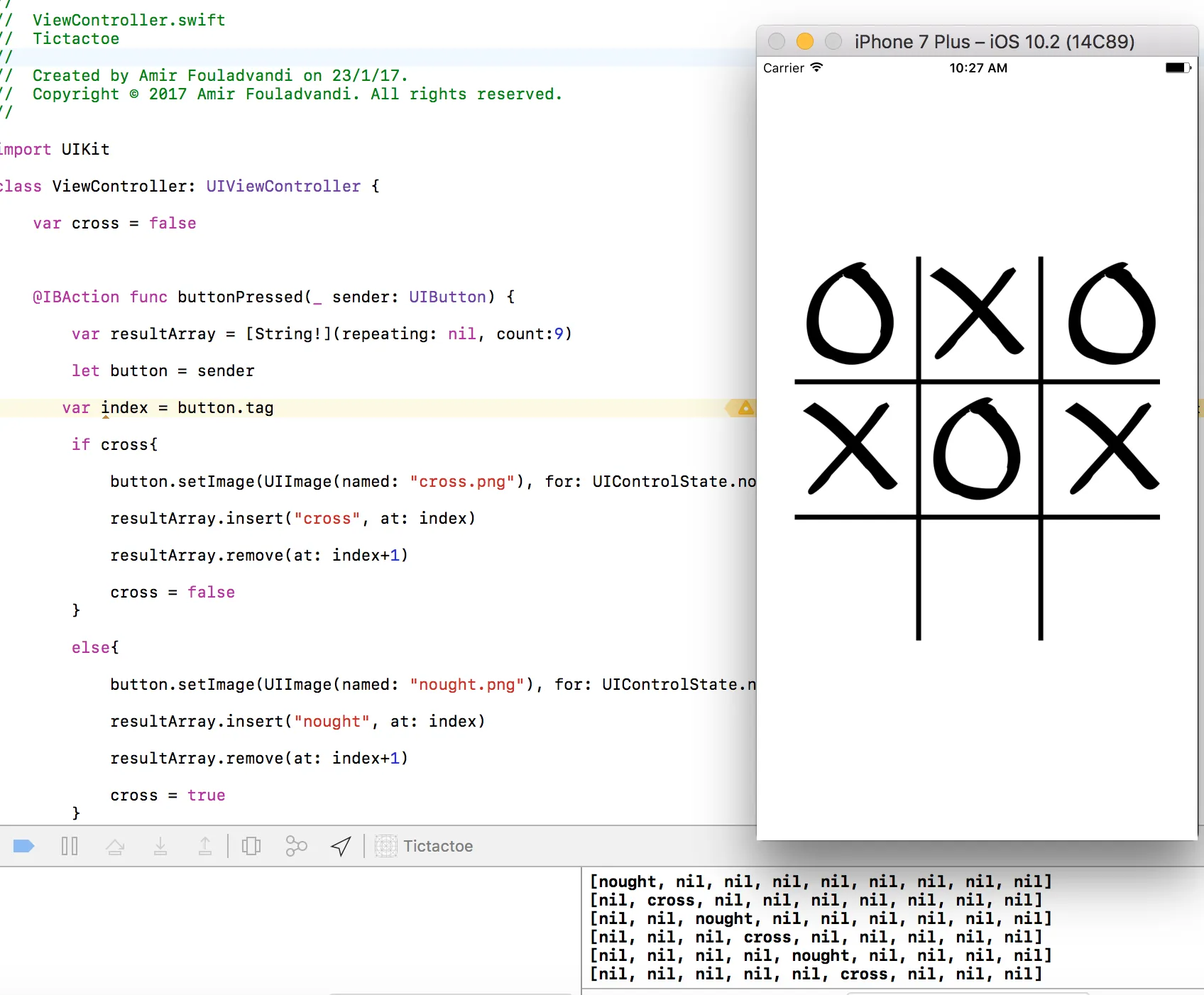Close the iPhone 7 Plus simulator window

pyautogui.click(x=777, y=42)
